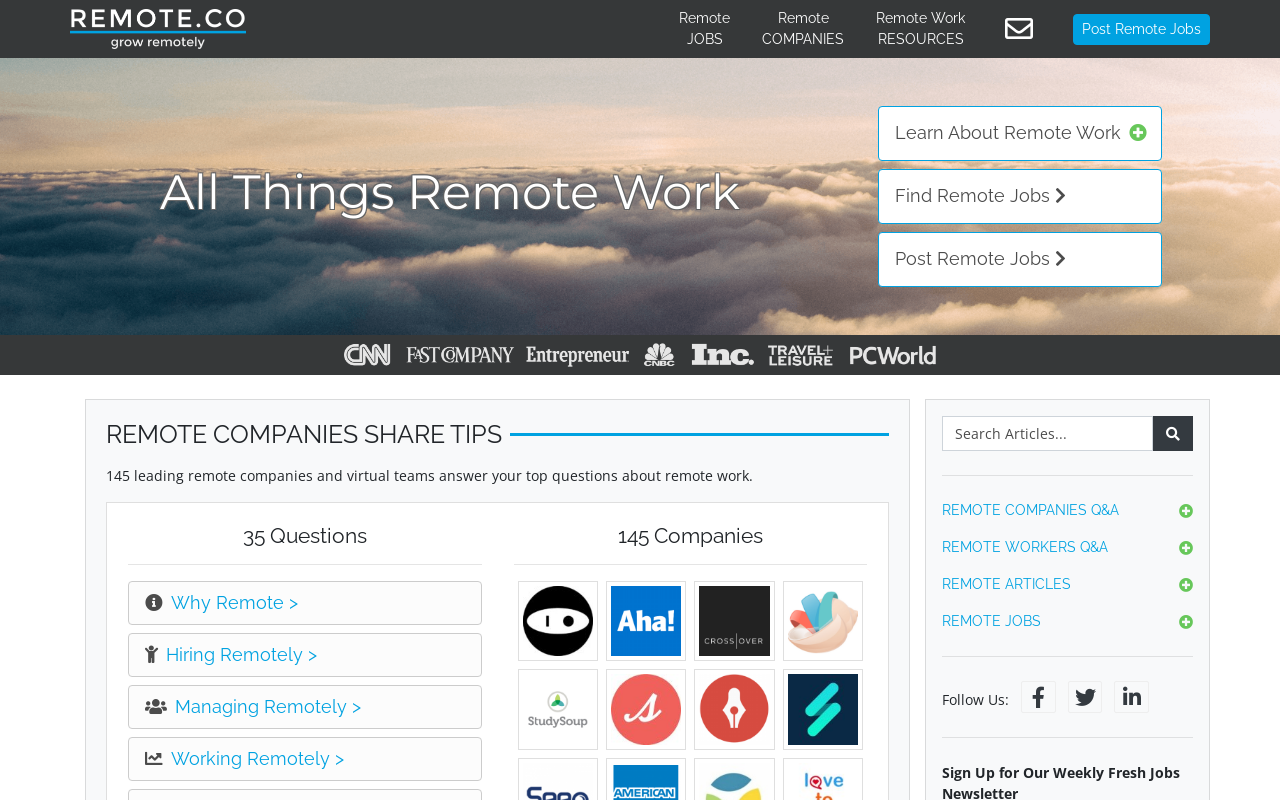Open the ninja-face company logo
The width and height of the screenshot is (1280, 800).
(x=558, y=621)
